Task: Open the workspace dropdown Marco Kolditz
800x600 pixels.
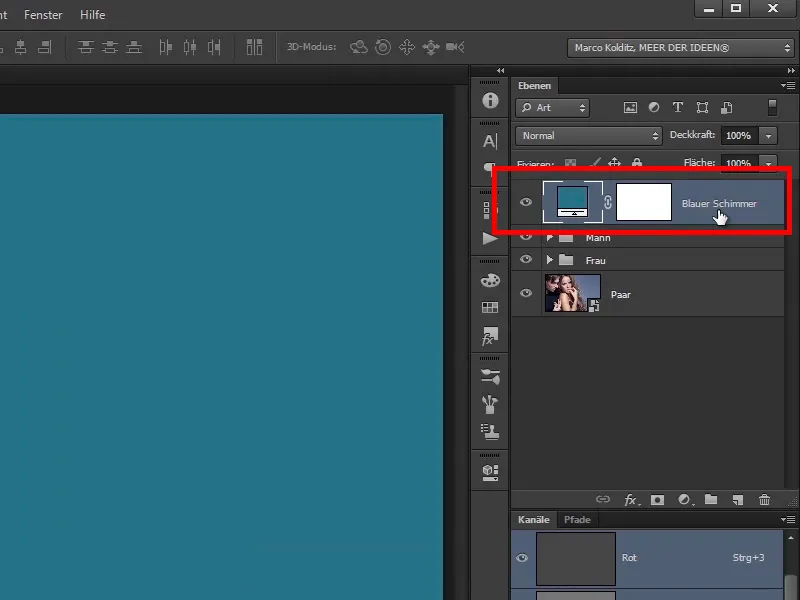Action: point(682,47)
